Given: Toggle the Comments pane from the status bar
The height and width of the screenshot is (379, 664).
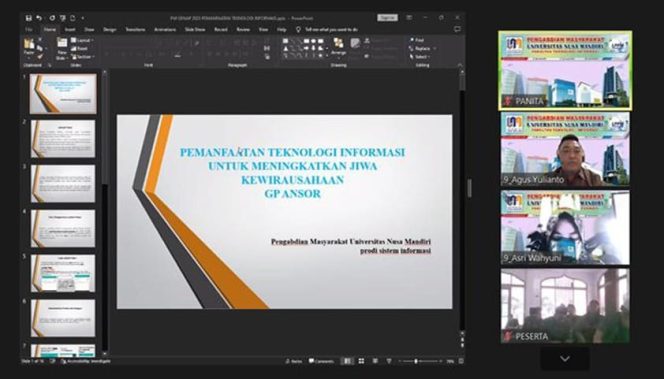Looking at the screenshot, I should (321, 361).
